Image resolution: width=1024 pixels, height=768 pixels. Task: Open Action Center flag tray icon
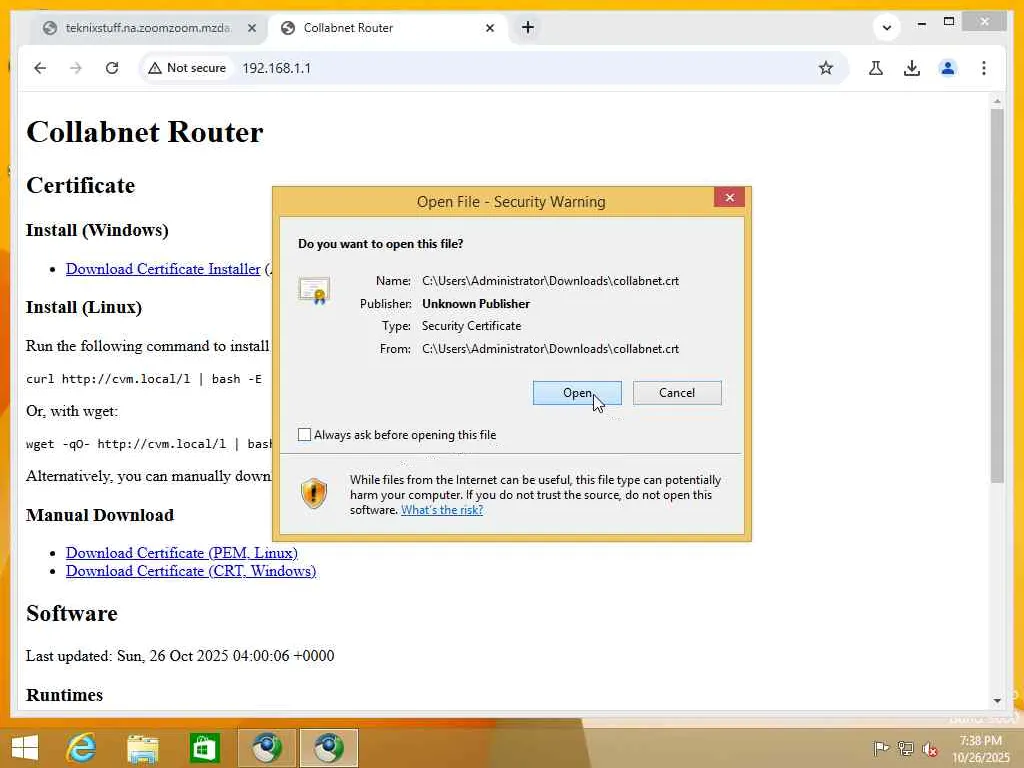pyautogui.click(x=881, y=748)
